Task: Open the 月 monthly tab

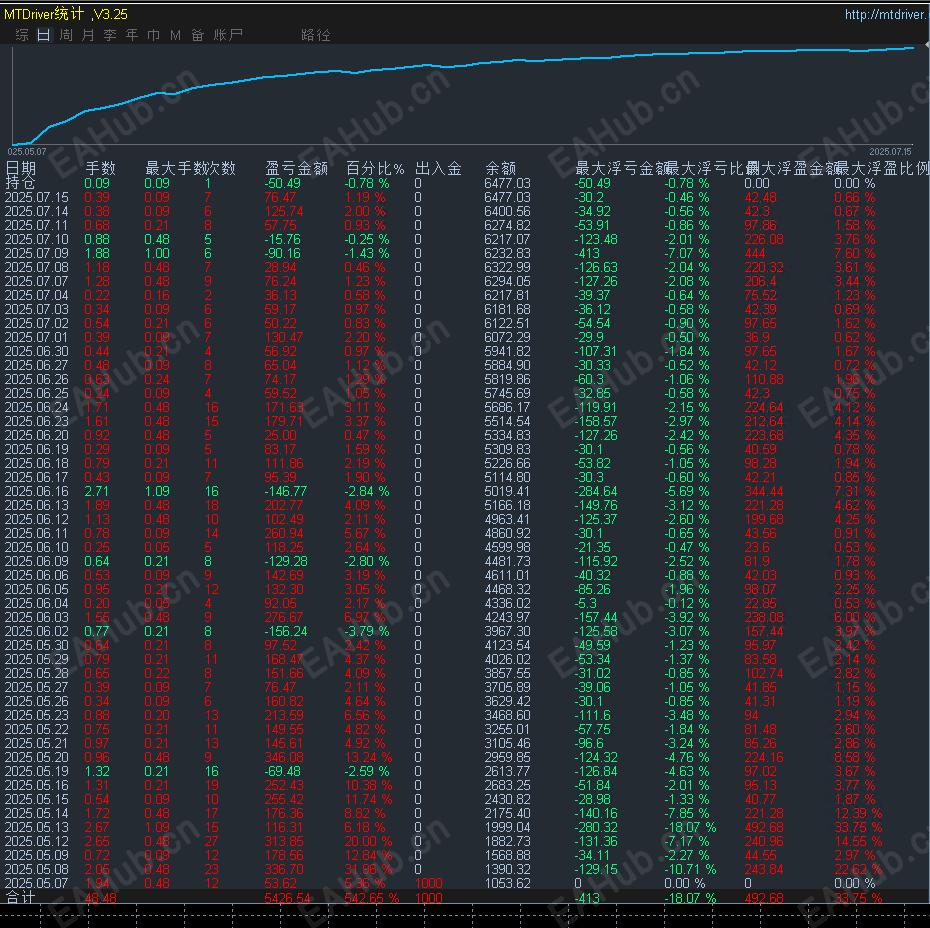Action: [88, 35]
